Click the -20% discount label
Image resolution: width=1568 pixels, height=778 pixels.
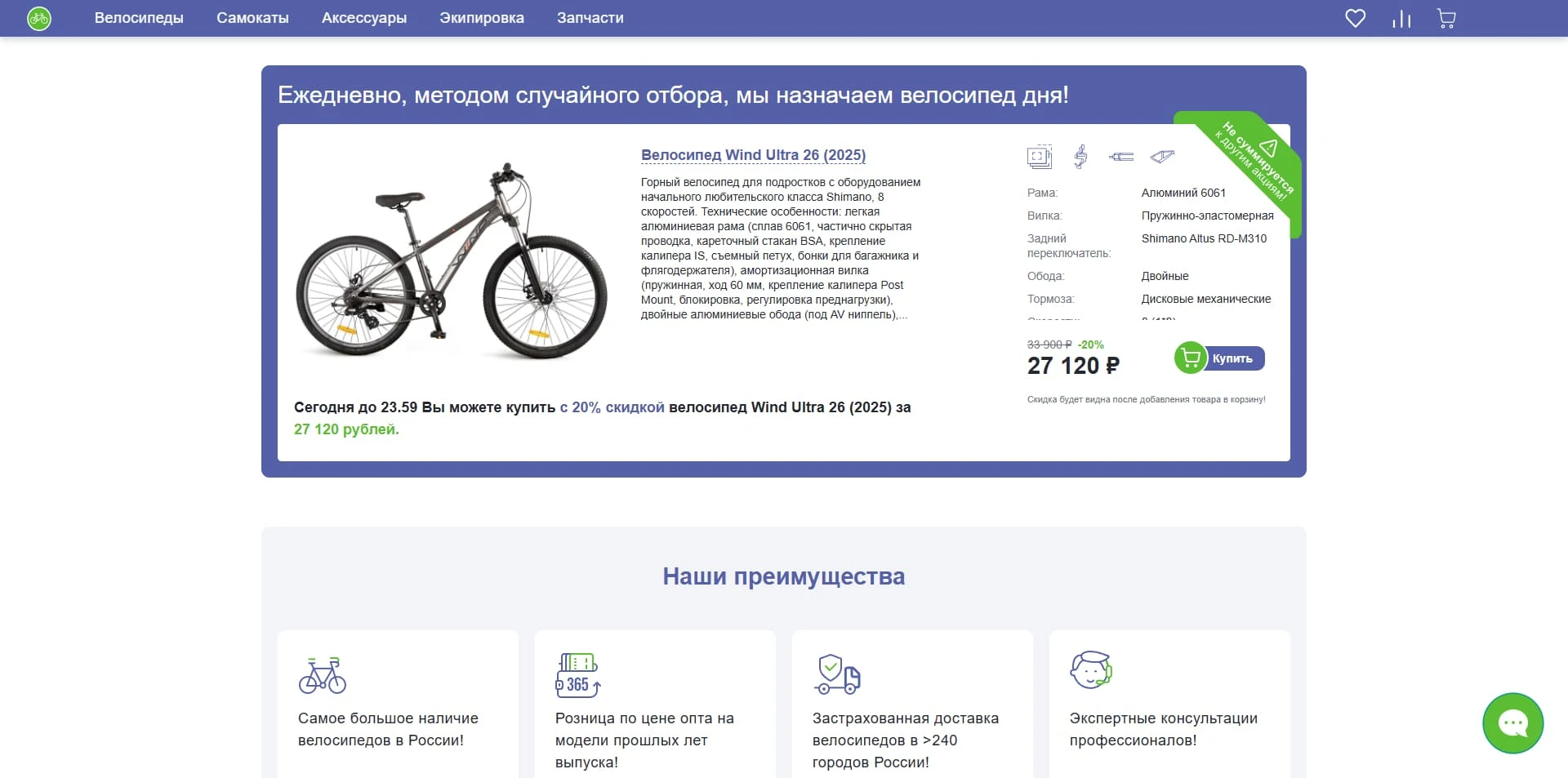(x=1090, y=345)
